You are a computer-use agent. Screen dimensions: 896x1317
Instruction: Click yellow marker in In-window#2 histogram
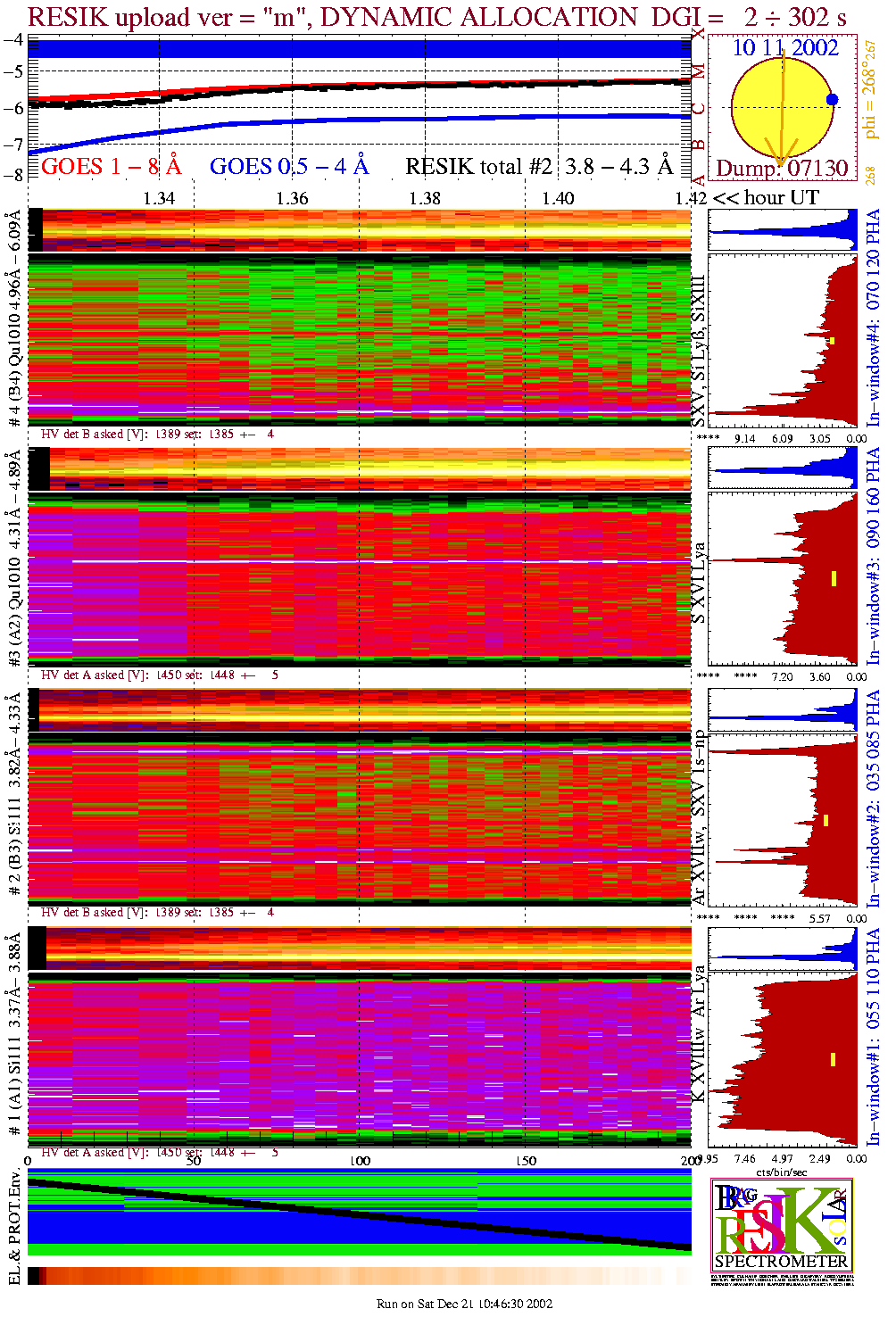point(826,820)
